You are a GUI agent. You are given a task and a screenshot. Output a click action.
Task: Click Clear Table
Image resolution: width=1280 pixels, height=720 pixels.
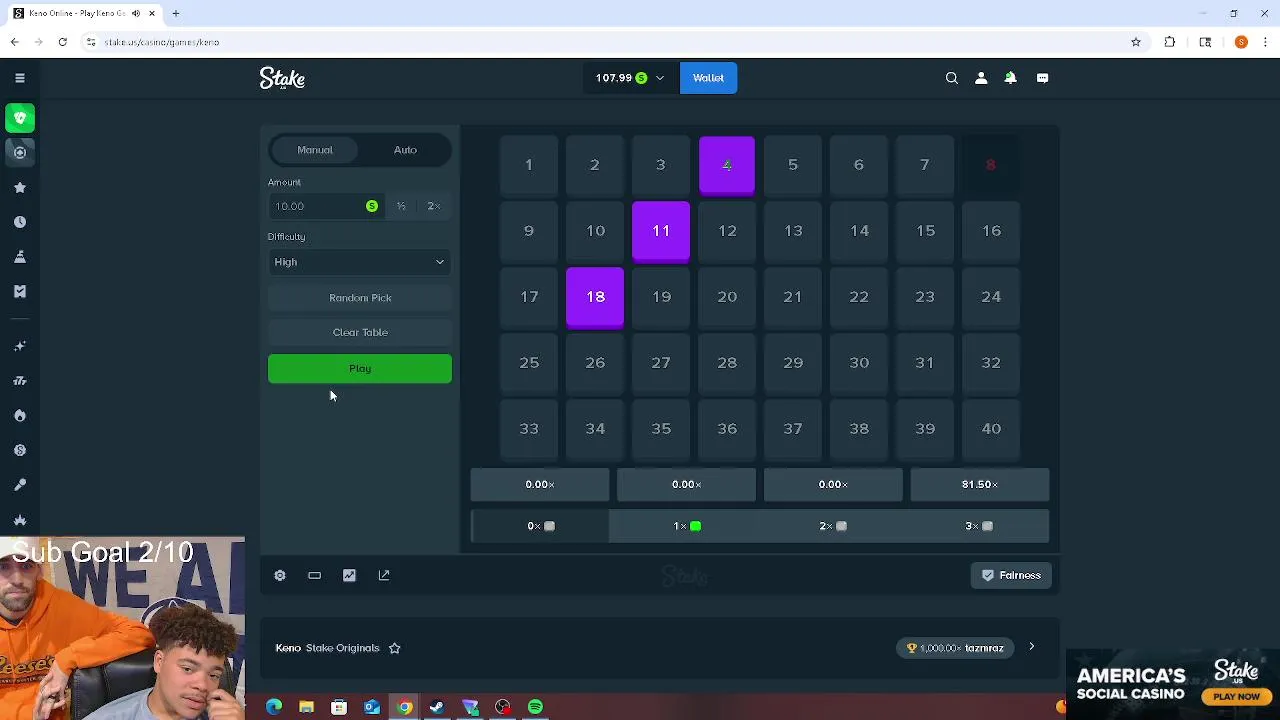click(360, 332)
